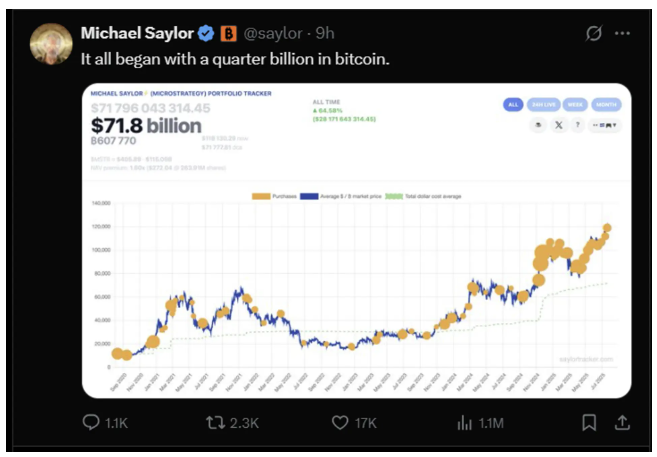This screenshot has width=657, height=457.
Task: Click the Grok icon beside the timestamp
Action: point(592,33)
